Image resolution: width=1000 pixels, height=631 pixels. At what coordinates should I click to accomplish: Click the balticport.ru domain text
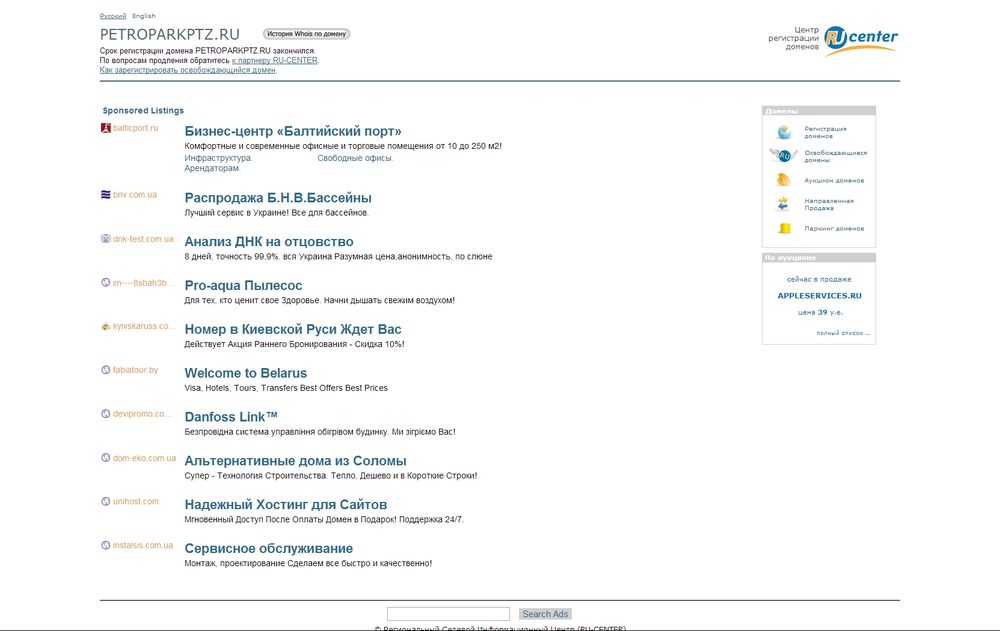(135, 128)
